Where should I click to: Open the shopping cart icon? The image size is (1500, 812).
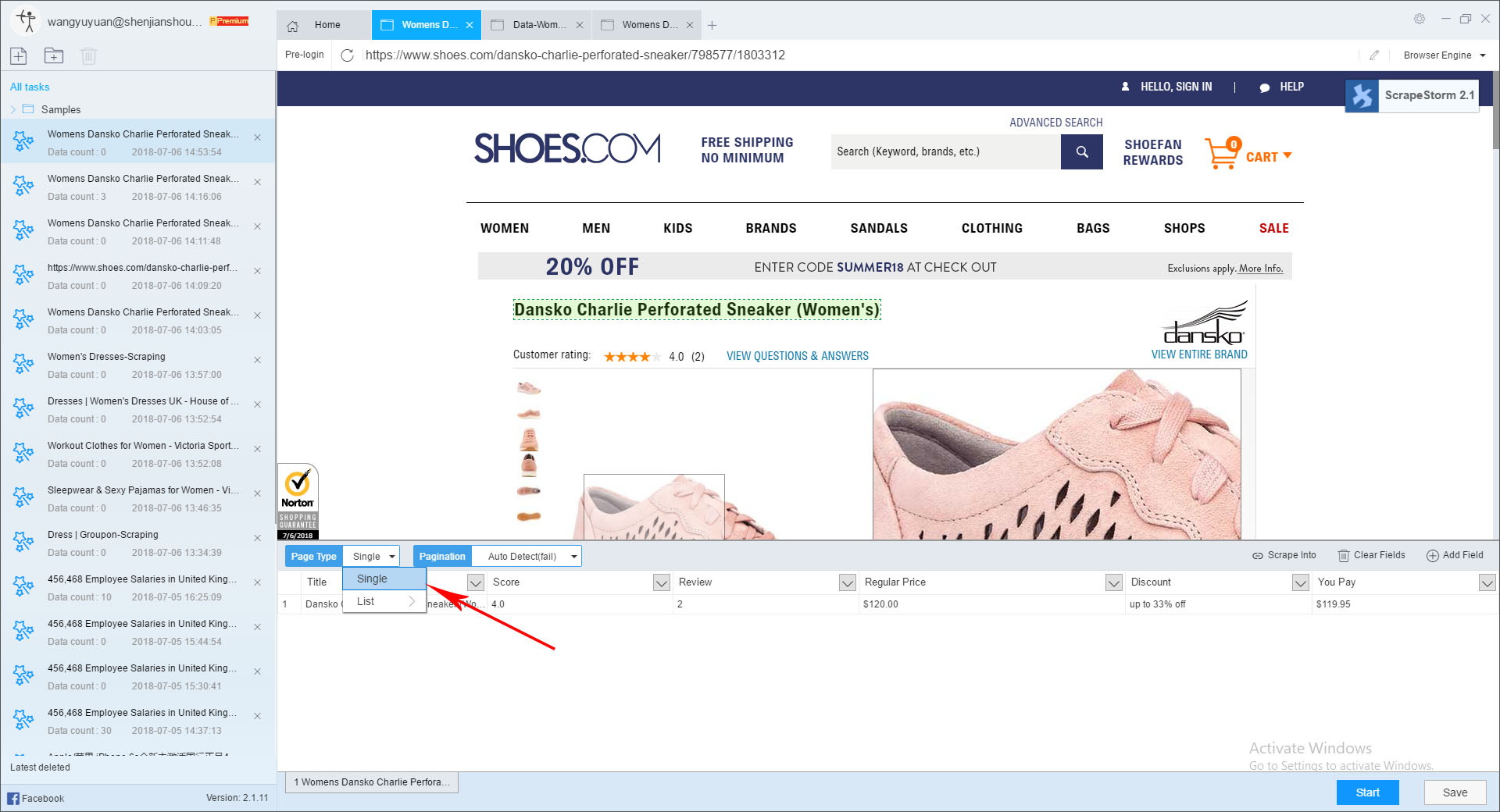tap(1223, 153)
